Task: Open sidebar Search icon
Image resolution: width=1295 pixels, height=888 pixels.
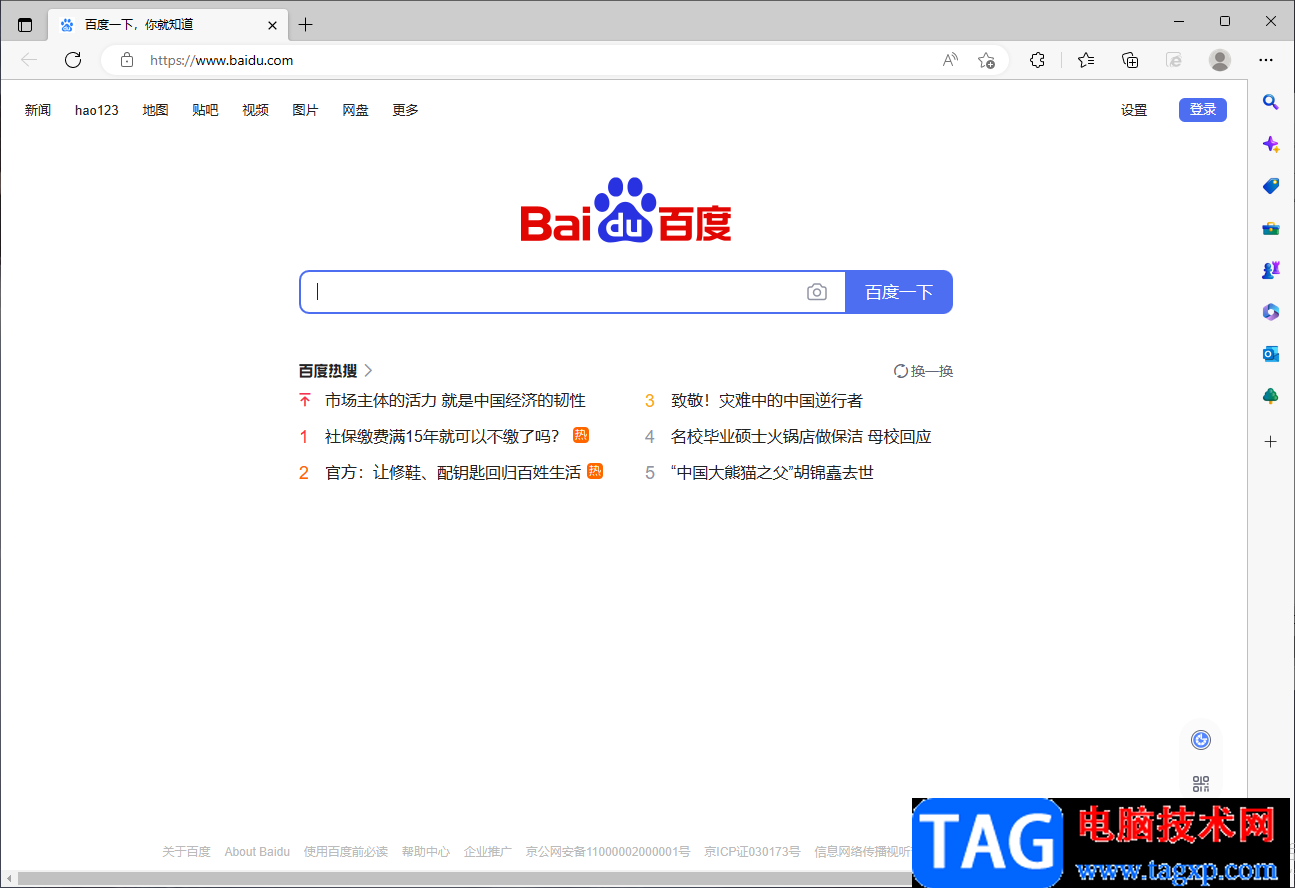Action: [x=1271, y=101]
